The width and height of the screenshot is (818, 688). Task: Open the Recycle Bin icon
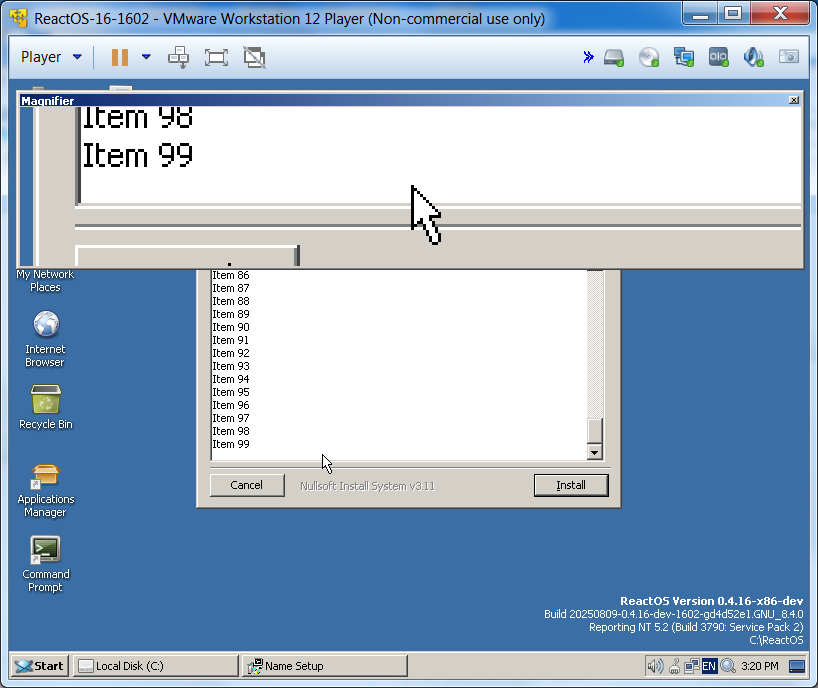(46, 407)
